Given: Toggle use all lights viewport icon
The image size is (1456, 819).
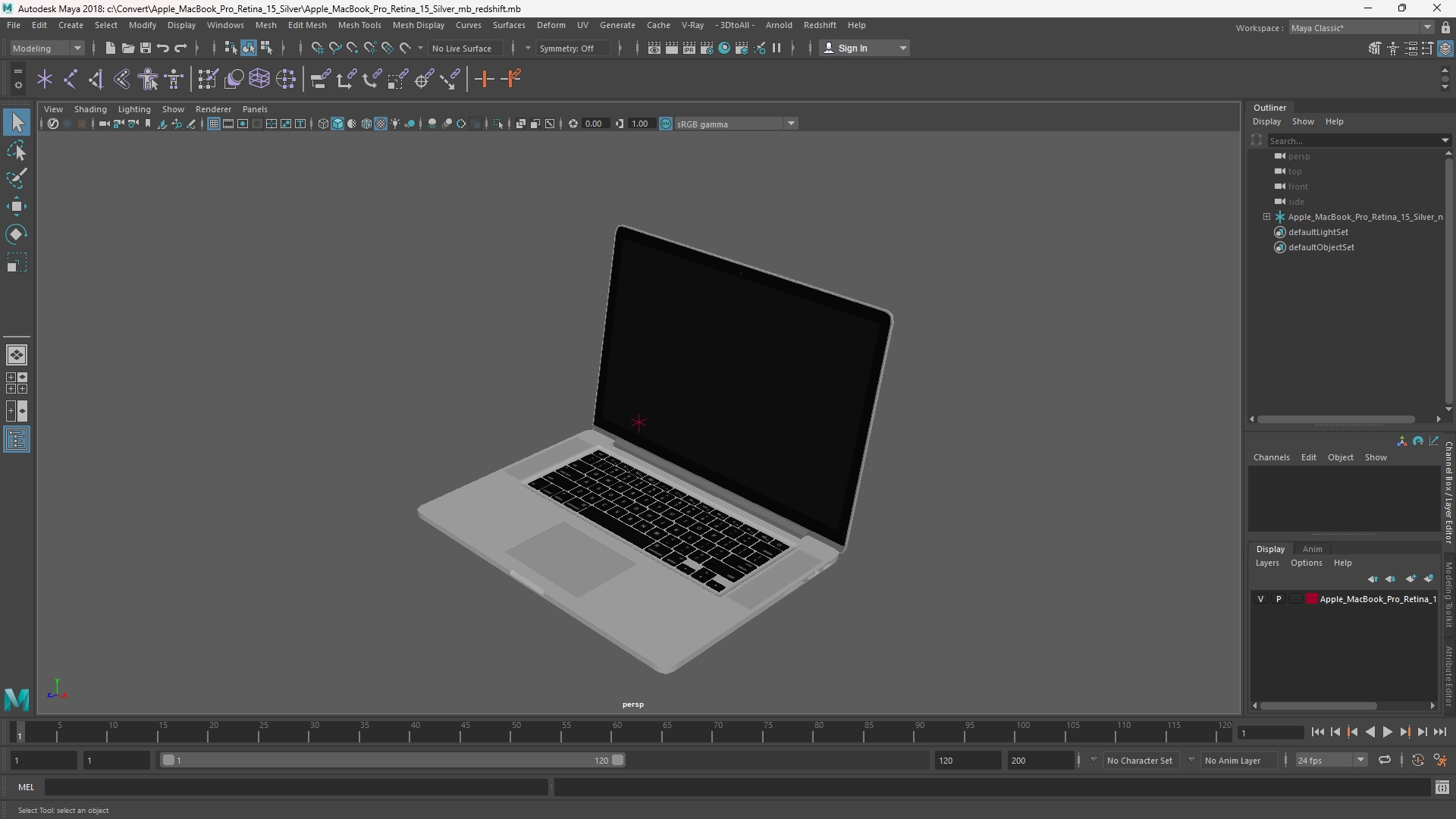Looking at the screenshot, I should 395,124.
